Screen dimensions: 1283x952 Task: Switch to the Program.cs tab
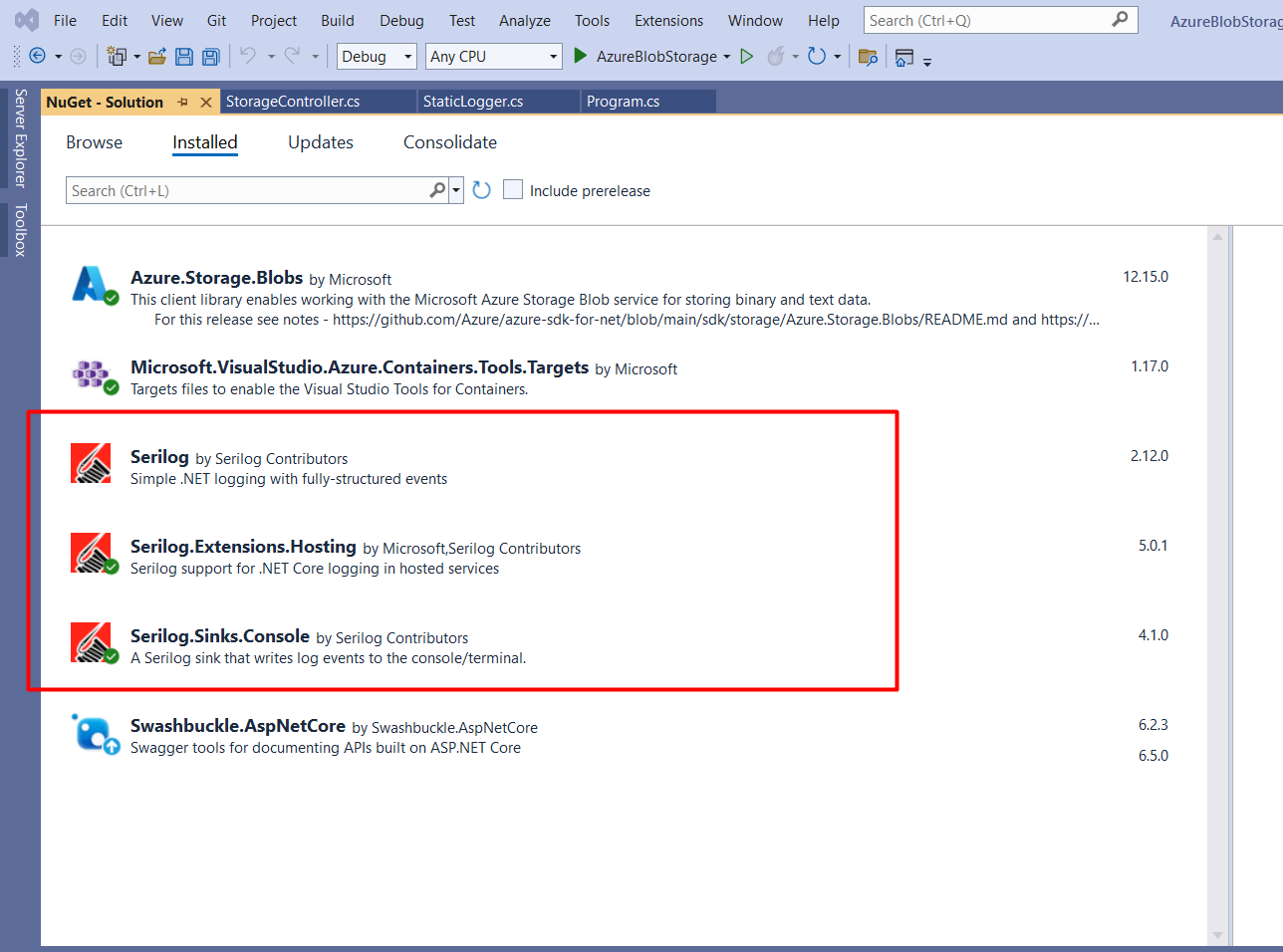647,102
